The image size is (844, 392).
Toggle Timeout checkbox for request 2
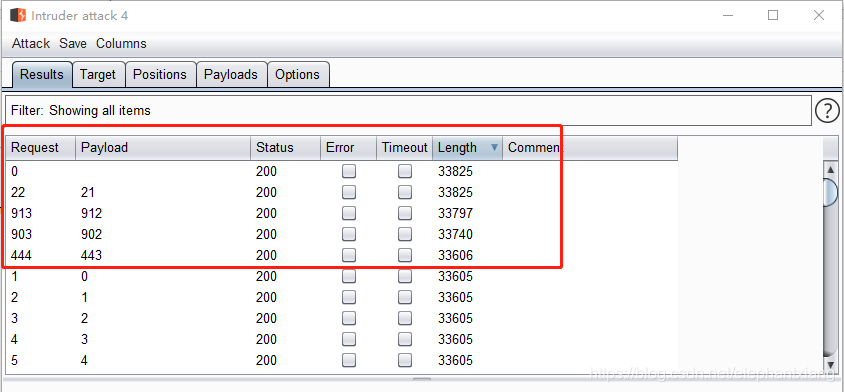[x=405, y=297]
